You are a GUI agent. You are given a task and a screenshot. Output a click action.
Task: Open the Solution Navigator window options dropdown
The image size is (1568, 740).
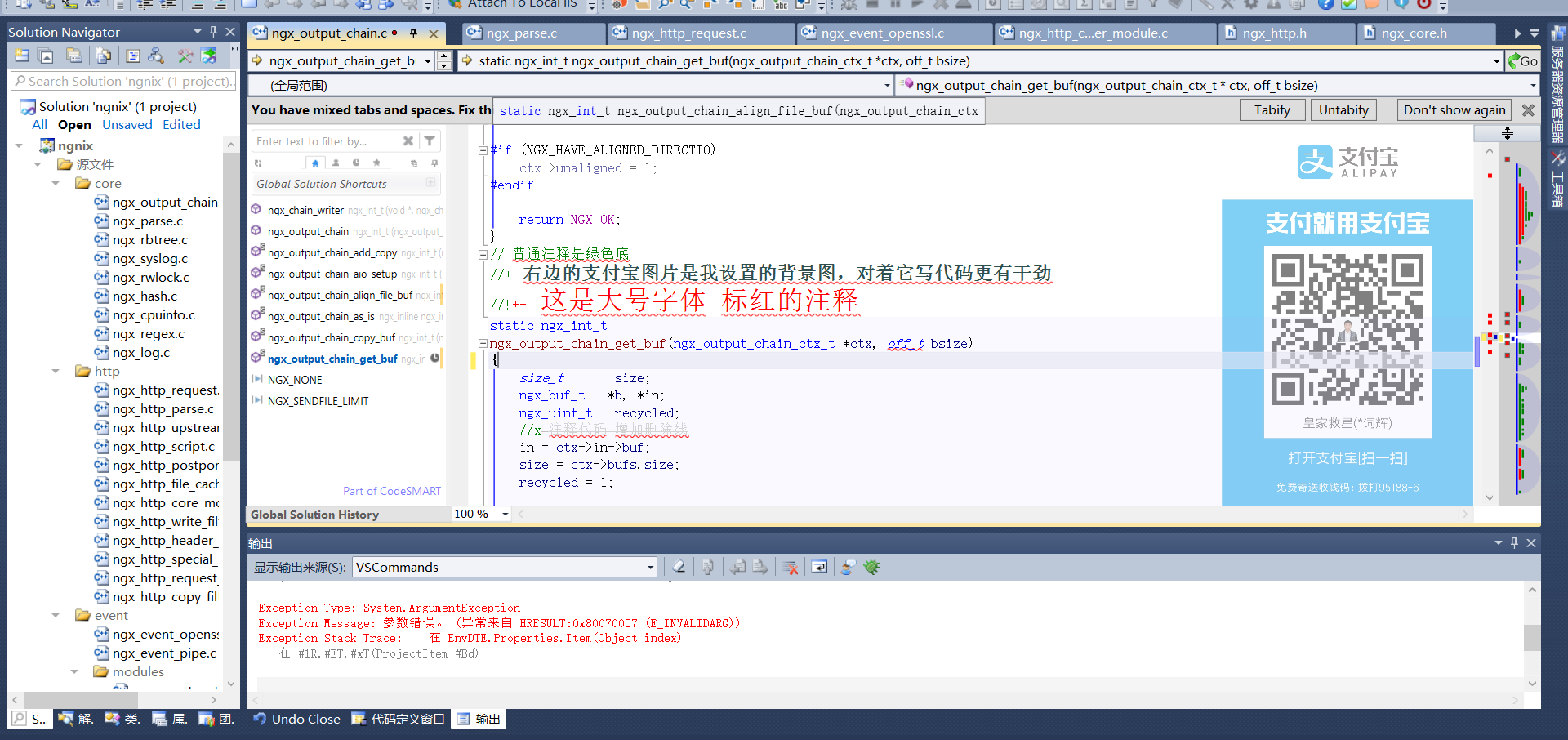point(197,32)
